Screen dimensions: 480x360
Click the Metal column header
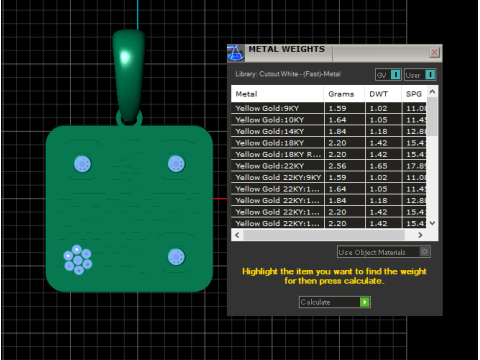(x=277, y=94)
